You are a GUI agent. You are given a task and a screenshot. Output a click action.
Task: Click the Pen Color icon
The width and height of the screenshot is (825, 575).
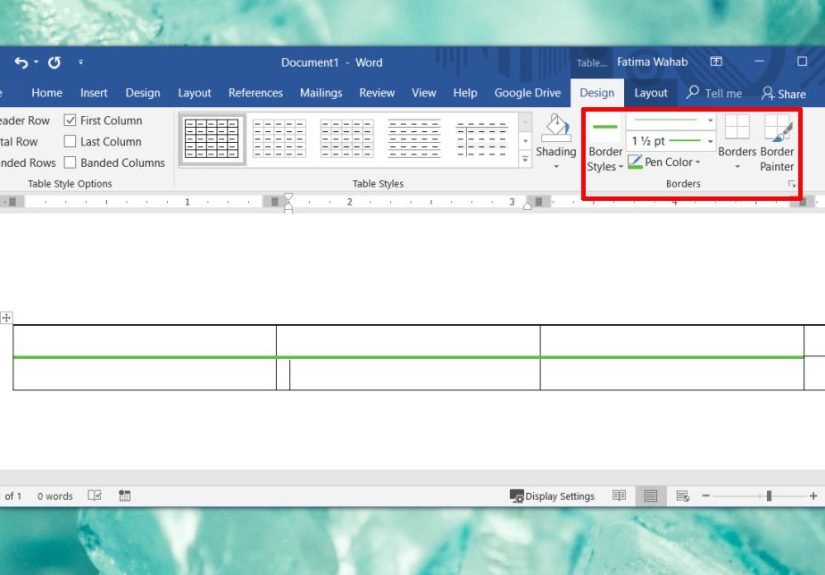coord(635,162)
